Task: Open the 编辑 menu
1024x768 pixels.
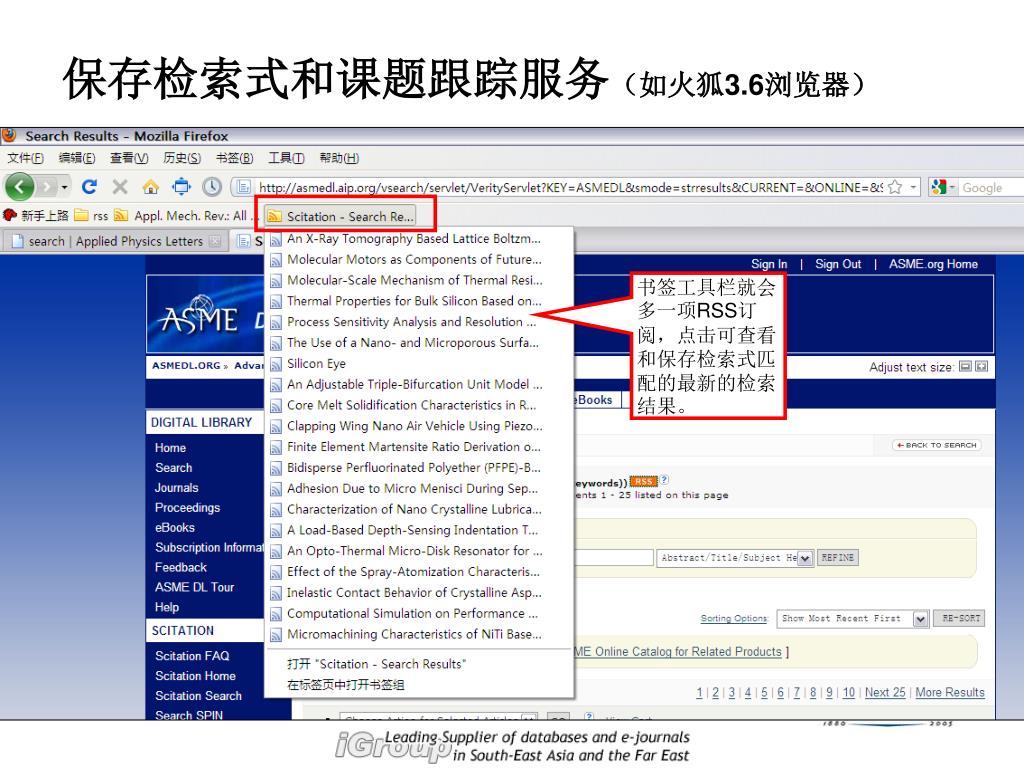Action: pos(76,158)
